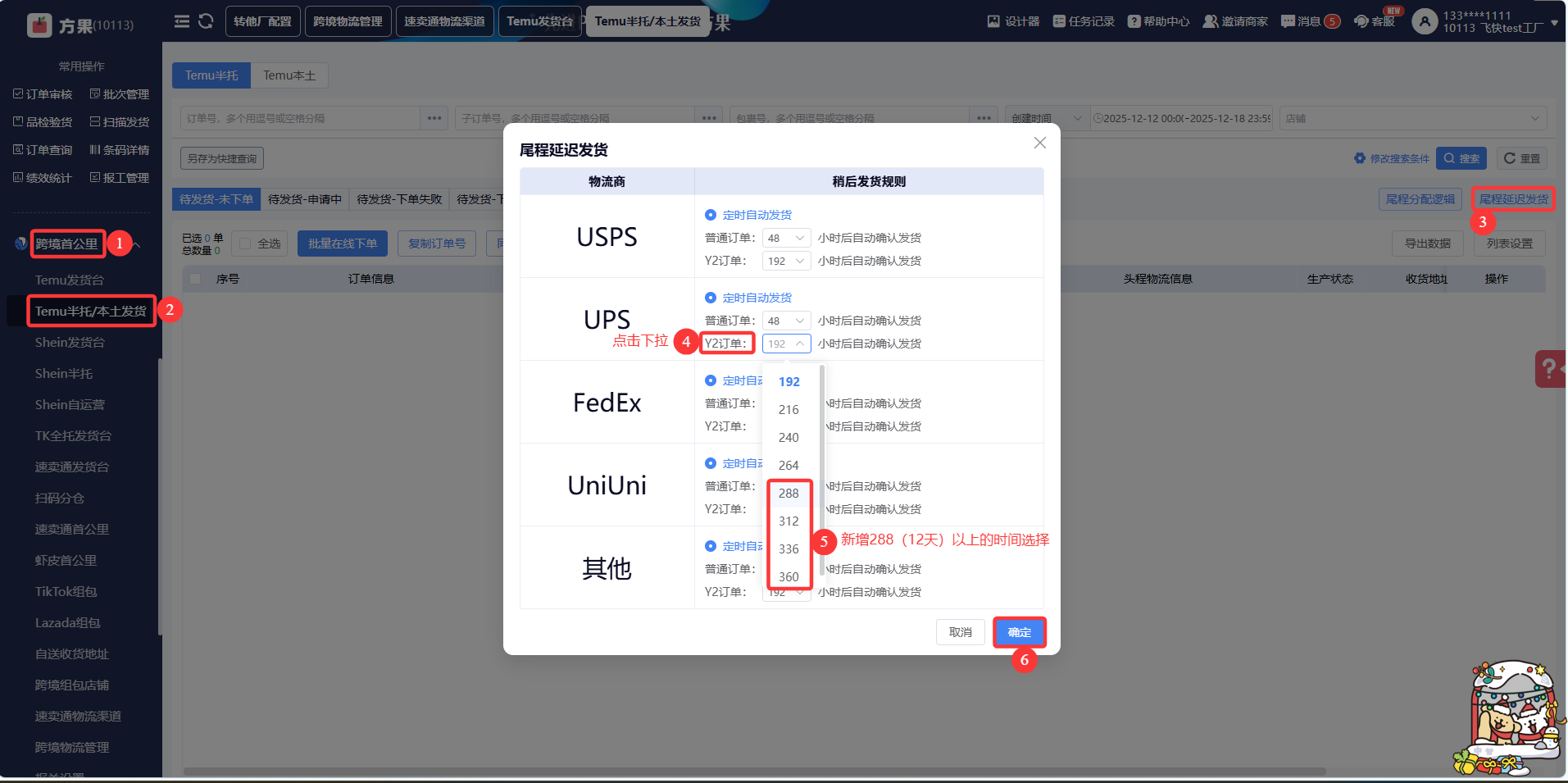Viewport: 1568px width, 783px height.
Task: Open the 绩效统计 shortcut in sidebar
Action: [x=43, y=178]
